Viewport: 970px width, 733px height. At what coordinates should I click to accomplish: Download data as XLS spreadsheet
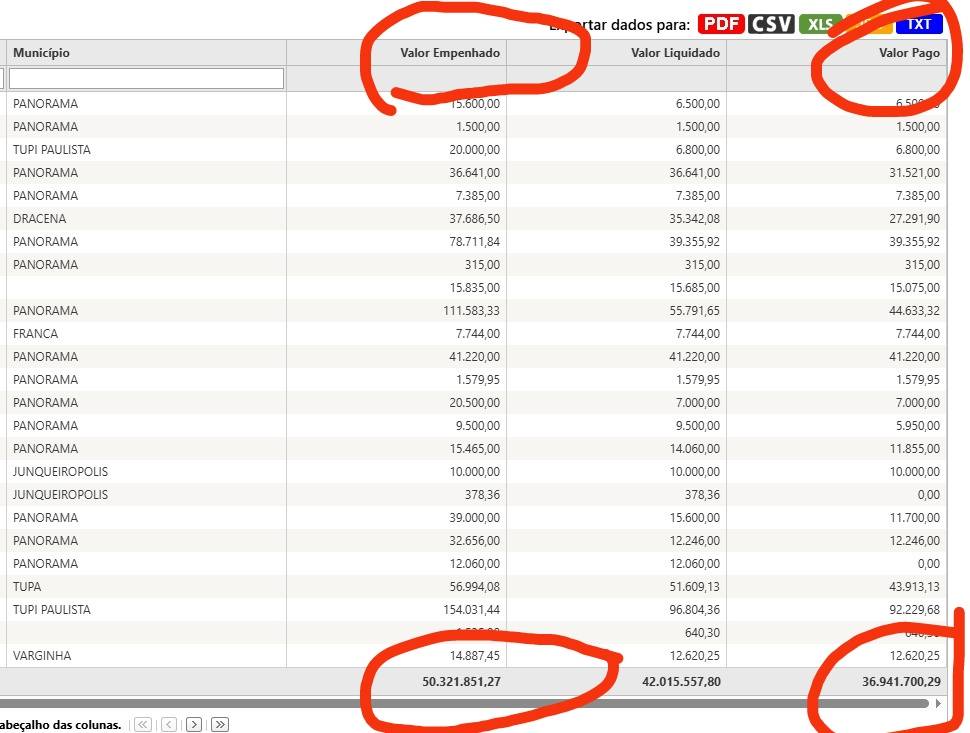tap(820, 24)
